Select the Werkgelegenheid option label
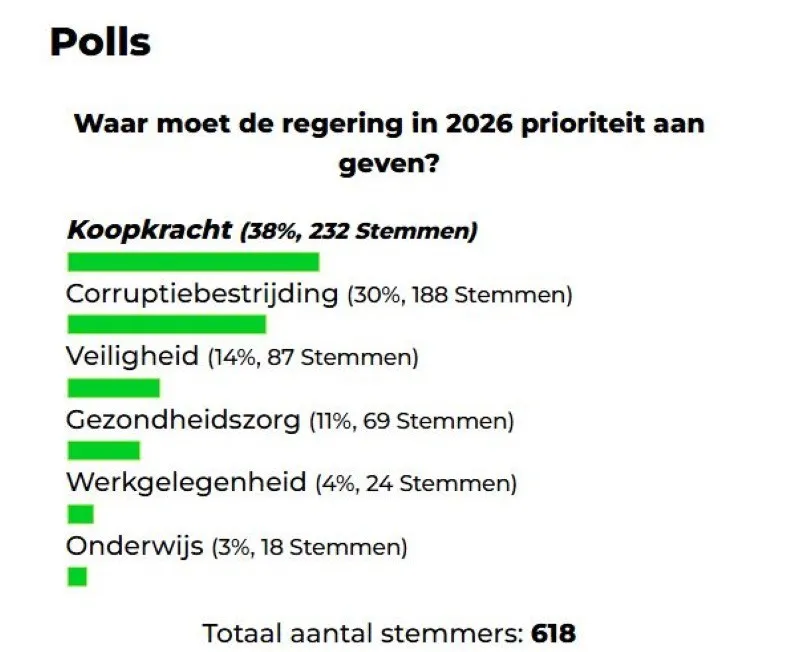Screen dimensions: 810x652 point(186,483)
